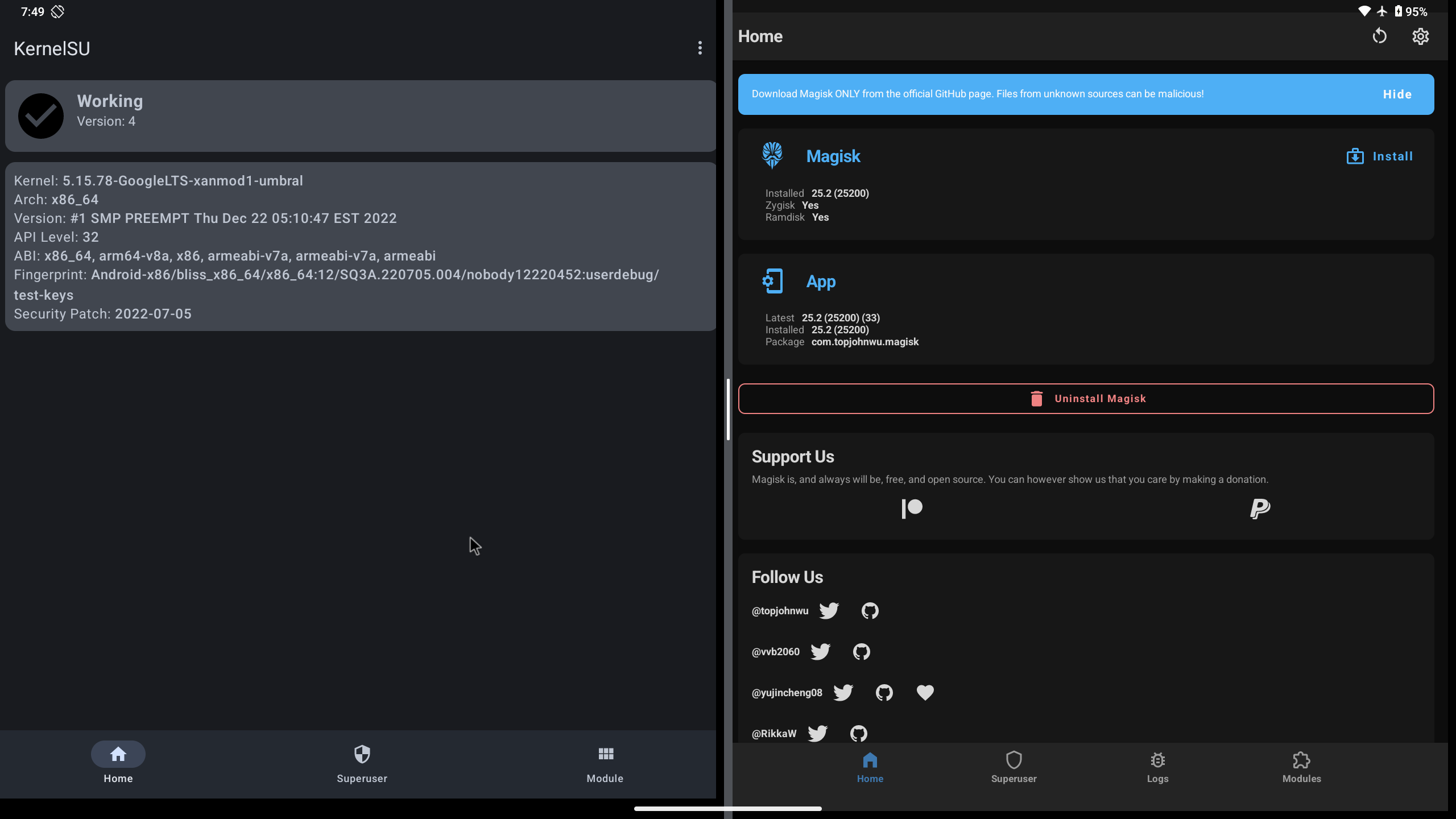Screen dimensions: 1456x819
Task: Tap the PayPal donation icon
Action: [1259, 508]
